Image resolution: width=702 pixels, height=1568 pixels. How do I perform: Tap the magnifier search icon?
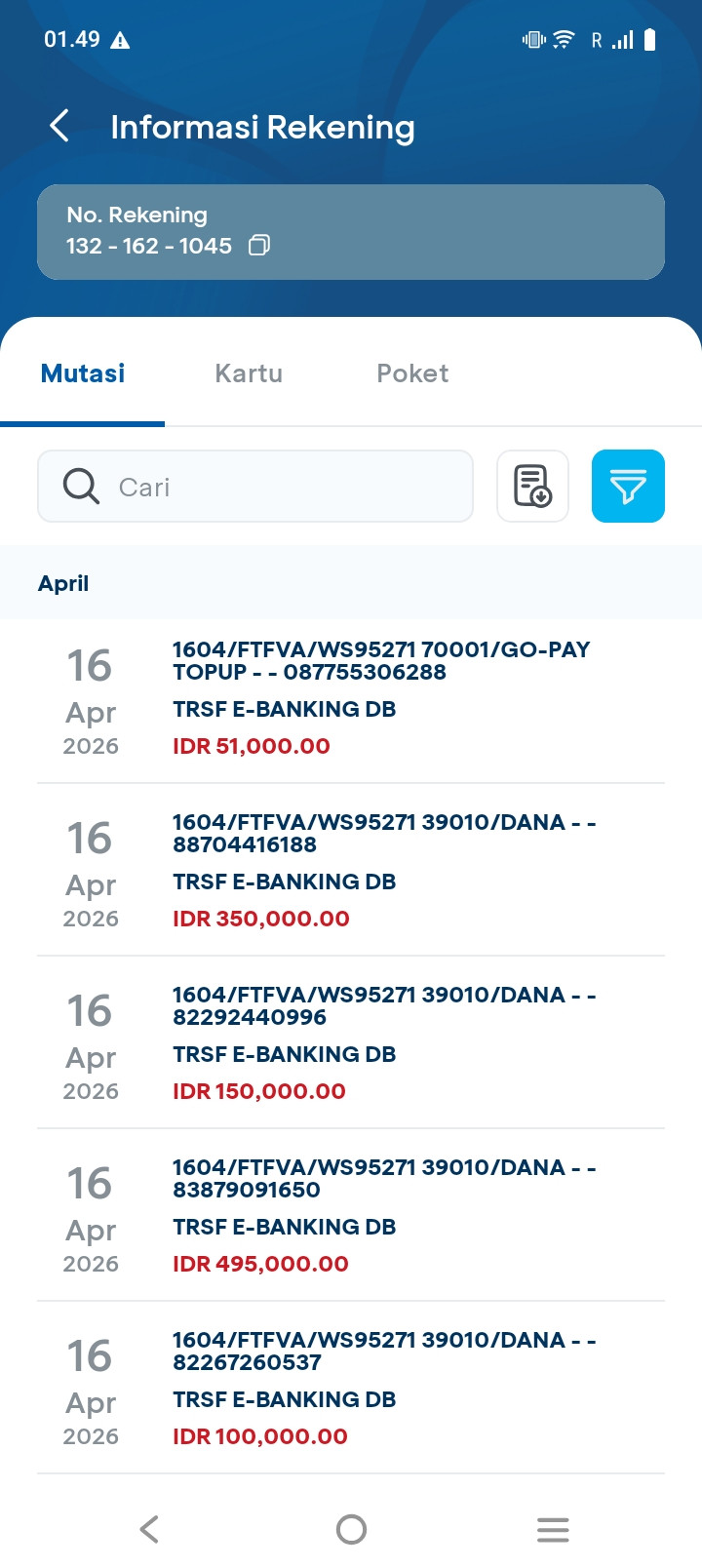point(81,486)
